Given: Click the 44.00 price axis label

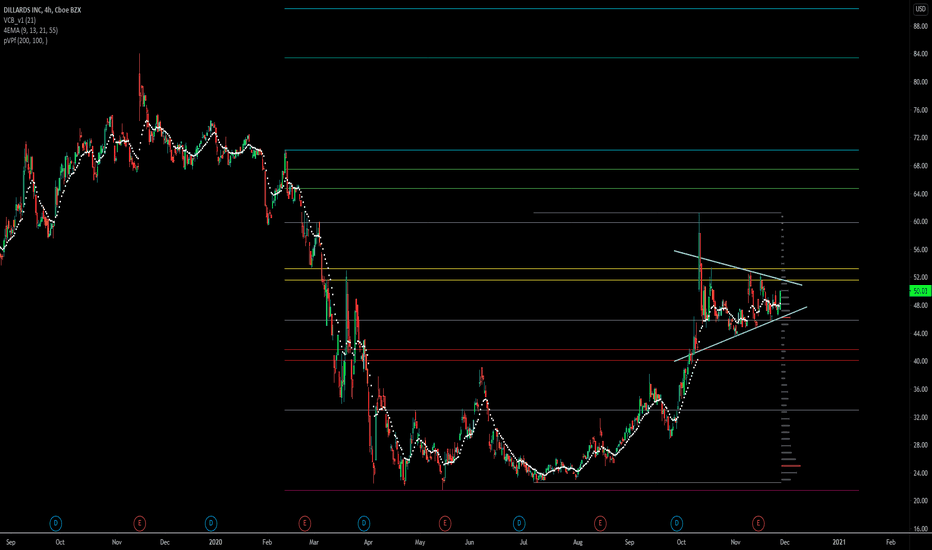Looking at the screenshot, I should coord(920,334).
